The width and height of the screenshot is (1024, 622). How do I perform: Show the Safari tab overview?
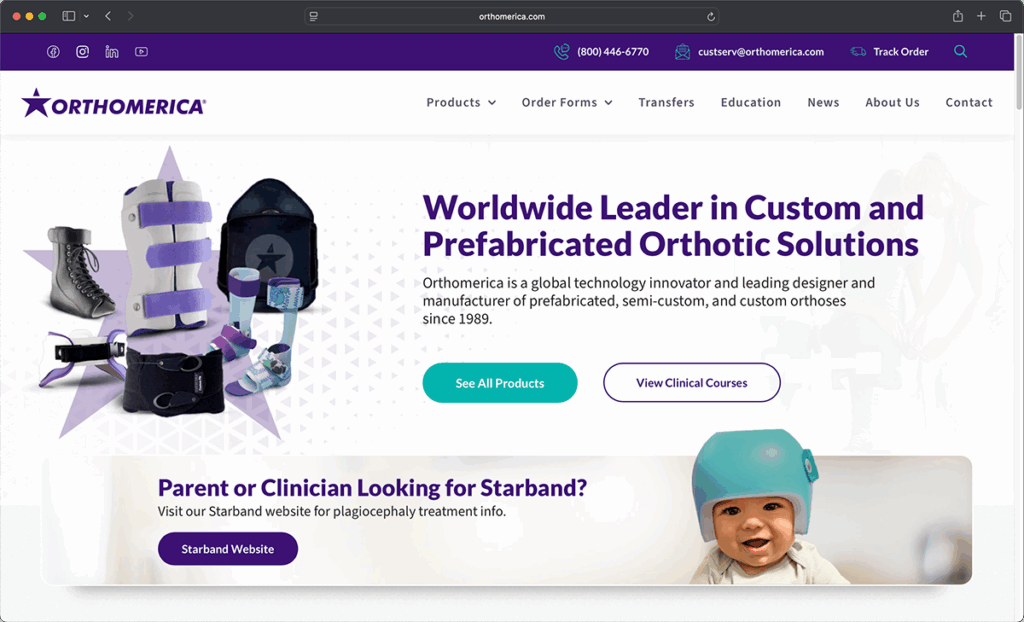click(x=1005, y=16)
